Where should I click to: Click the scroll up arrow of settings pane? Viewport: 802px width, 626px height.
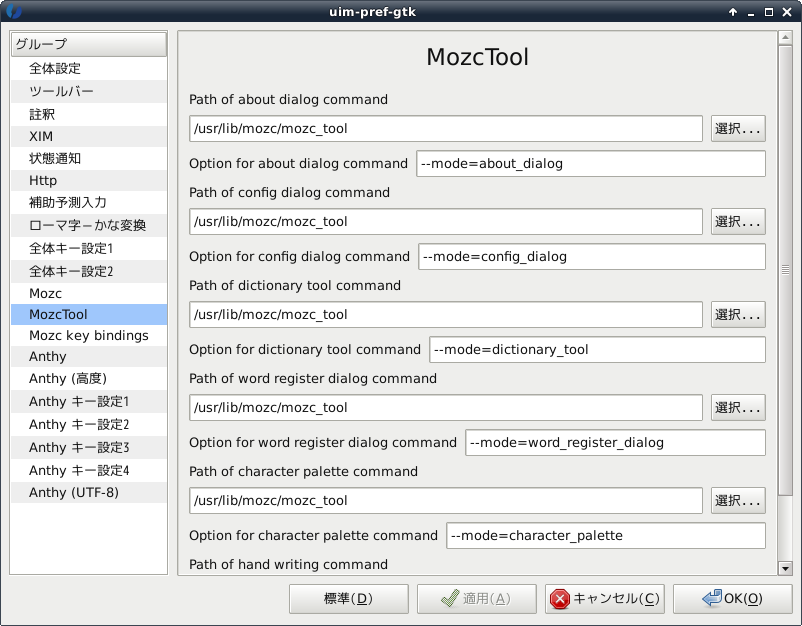[x=785, y=38]
